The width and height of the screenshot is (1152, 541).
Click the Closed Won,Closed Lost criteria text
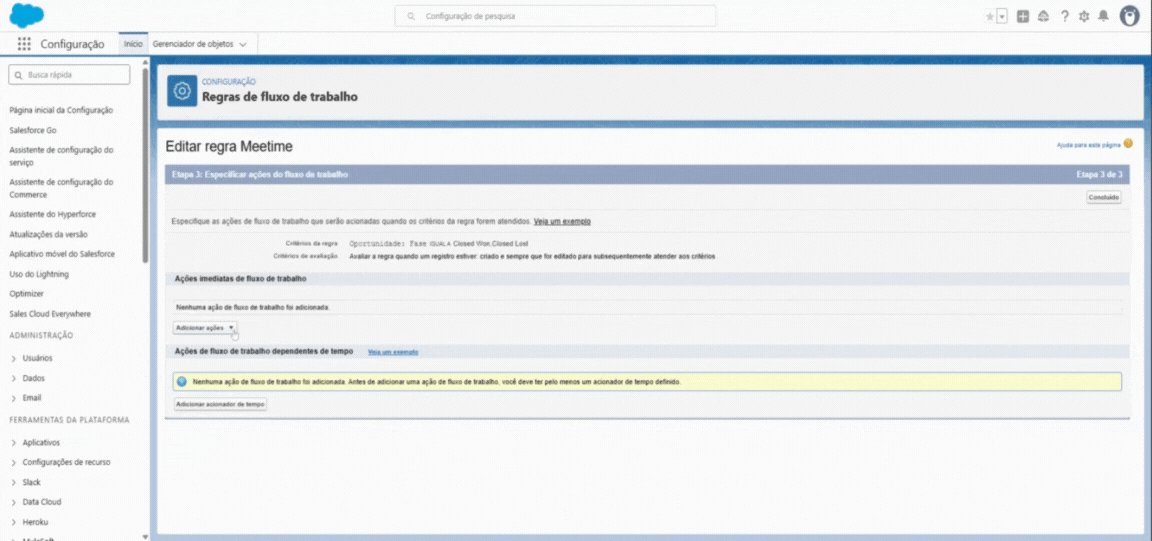(x=491, y=243)
